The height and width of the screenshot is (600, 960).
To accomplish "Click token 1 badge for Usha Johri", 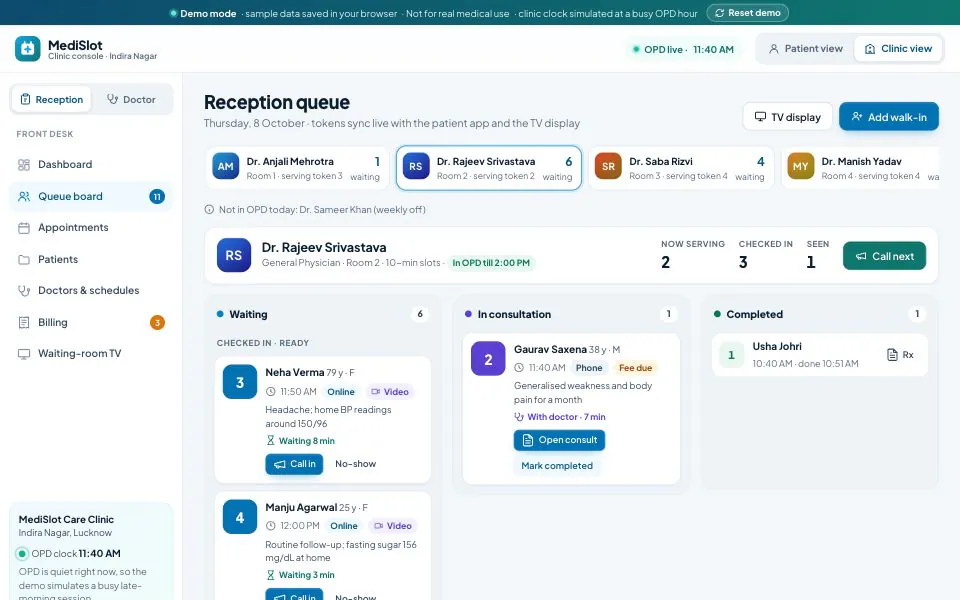I will coord(731,355).
